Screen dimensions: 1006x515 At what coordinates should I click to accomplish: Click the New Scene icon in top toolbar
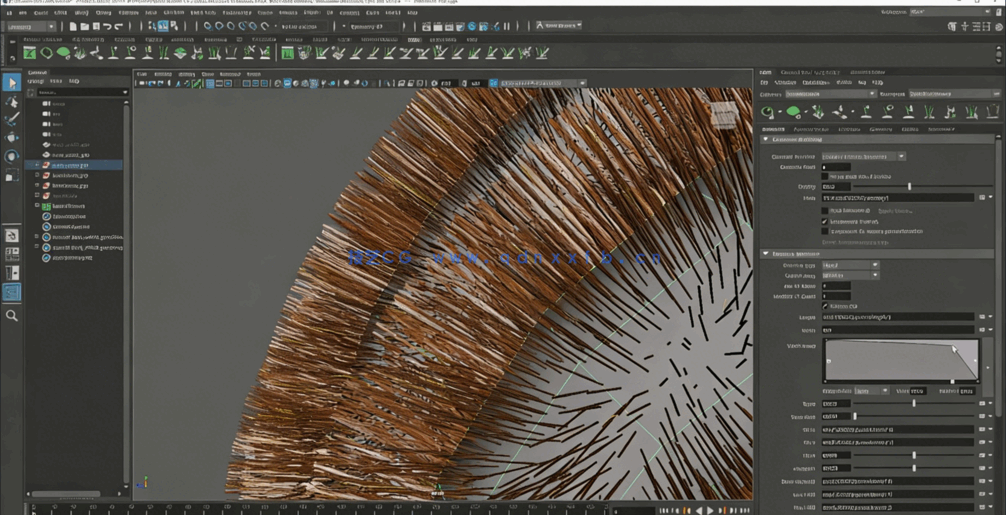coord(74,26)
